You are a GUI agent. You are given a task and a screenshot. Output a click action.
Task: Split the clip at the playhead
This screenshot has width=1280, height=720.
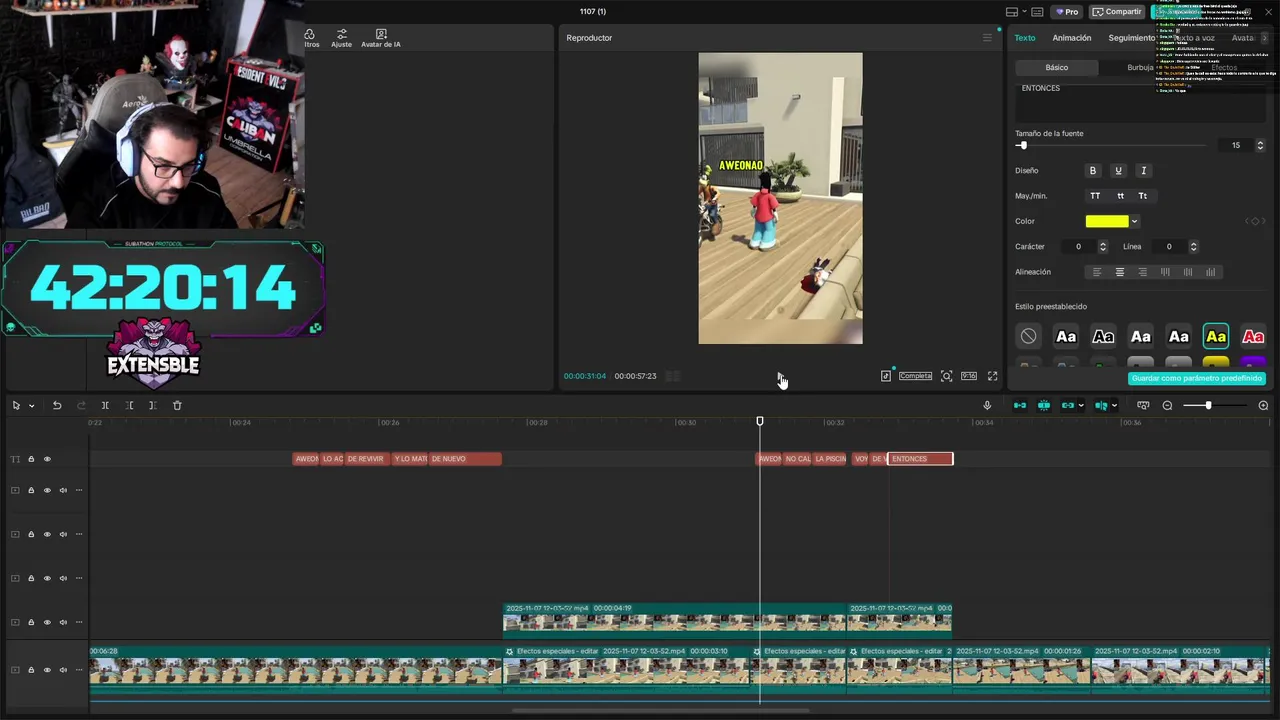[x=105, y=405]
